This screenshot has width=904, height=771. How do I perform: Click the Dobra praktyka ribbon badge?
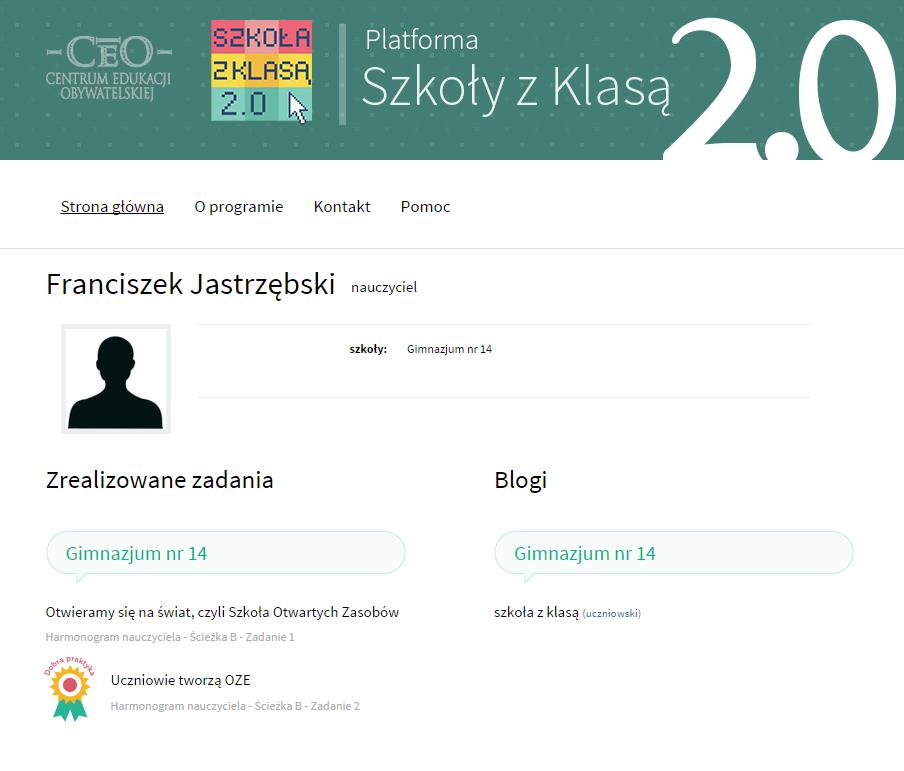click(70, 689)
